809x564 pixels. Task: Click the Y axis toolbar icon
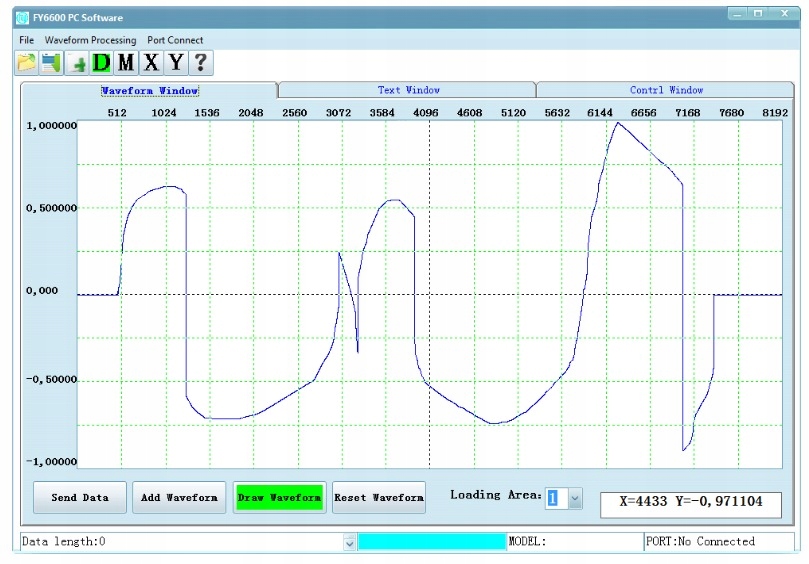(176, 63)
